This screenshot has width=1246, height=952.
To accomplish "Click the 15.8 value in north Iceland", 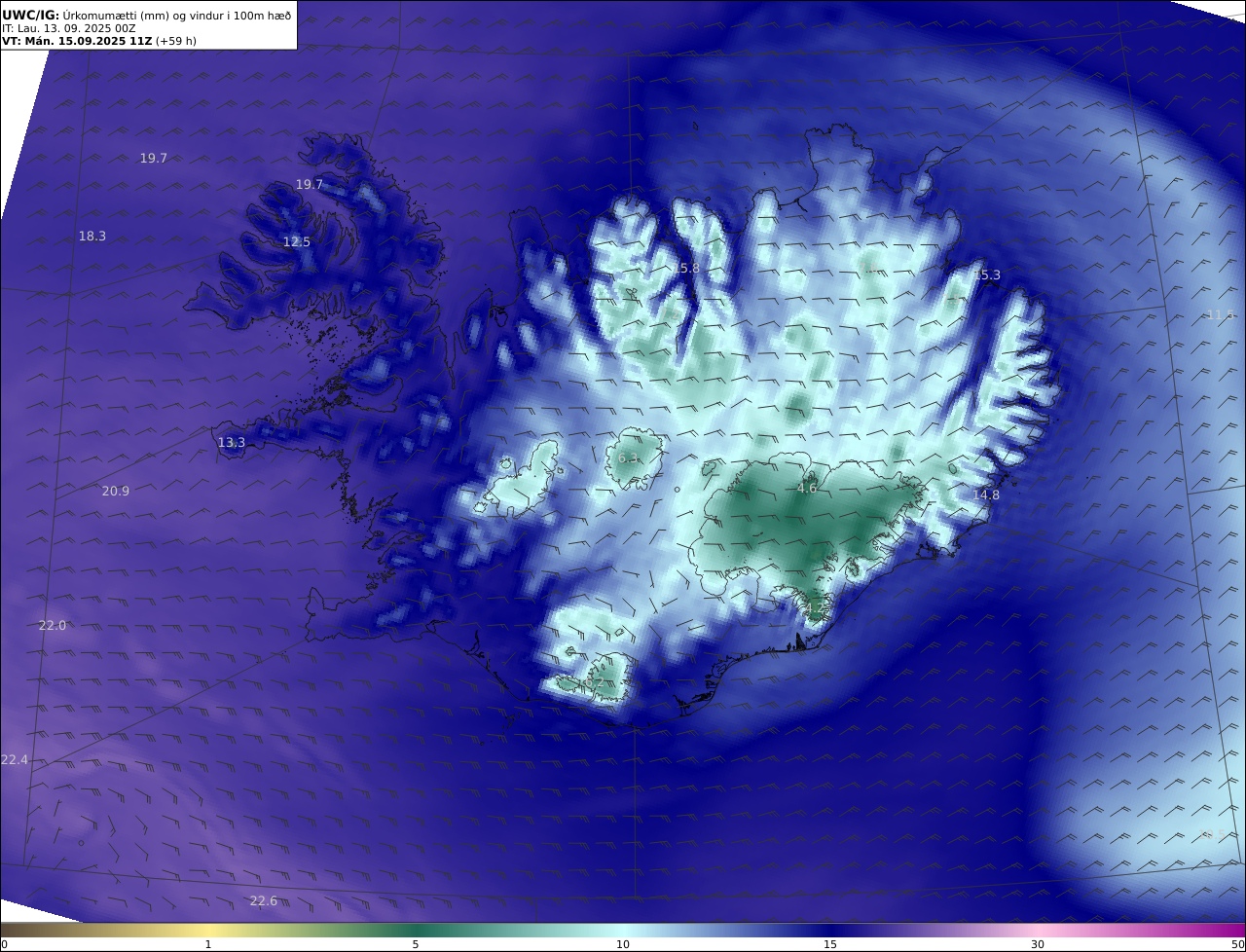I will tap(686, 268).
